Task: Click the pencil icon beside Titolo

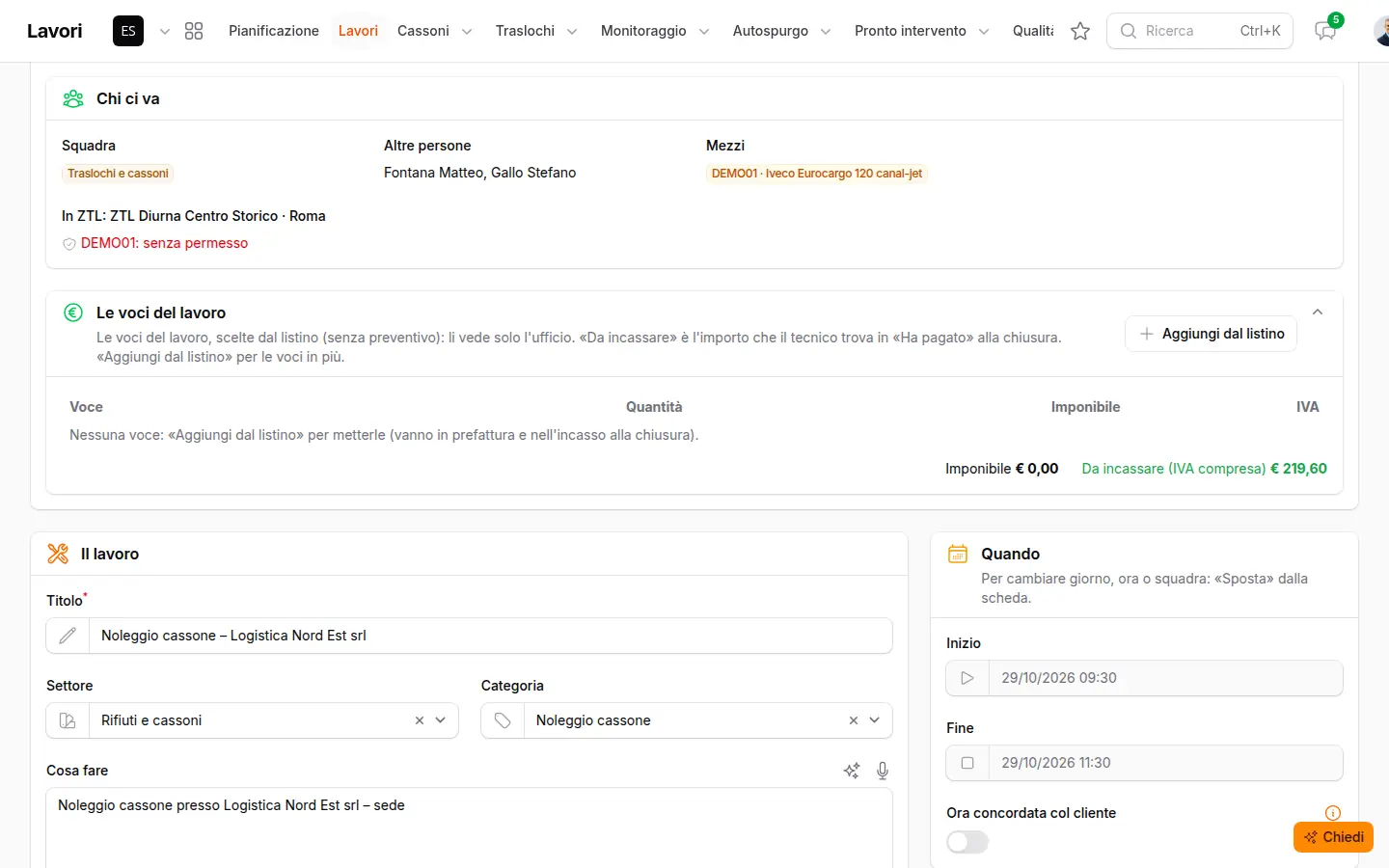Action: click(x=68, y=636)
